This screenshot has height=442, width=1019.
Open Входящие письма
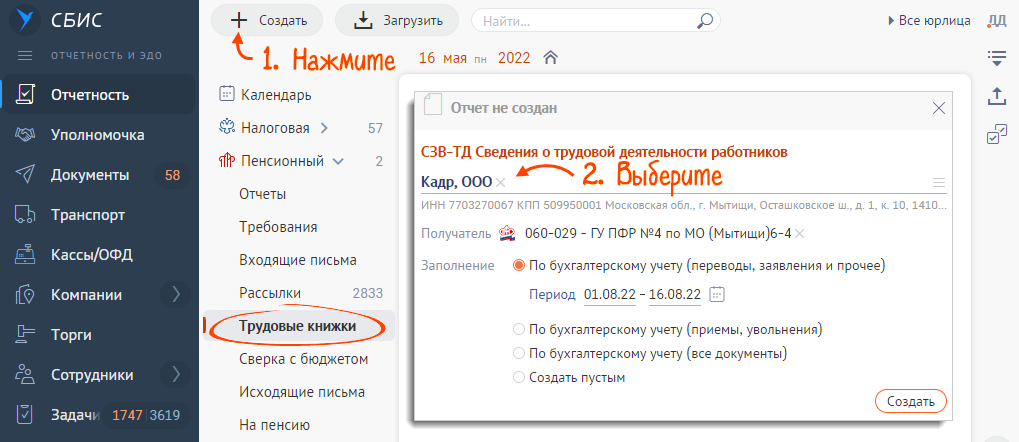298,260
